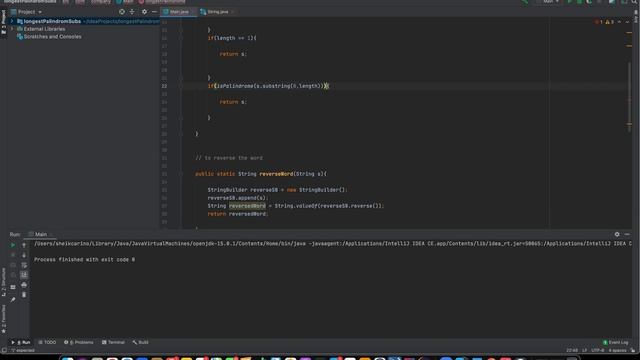Open Project panel options gear
The width and height of the screenshot is (640, 360).
tap(144, 12)
